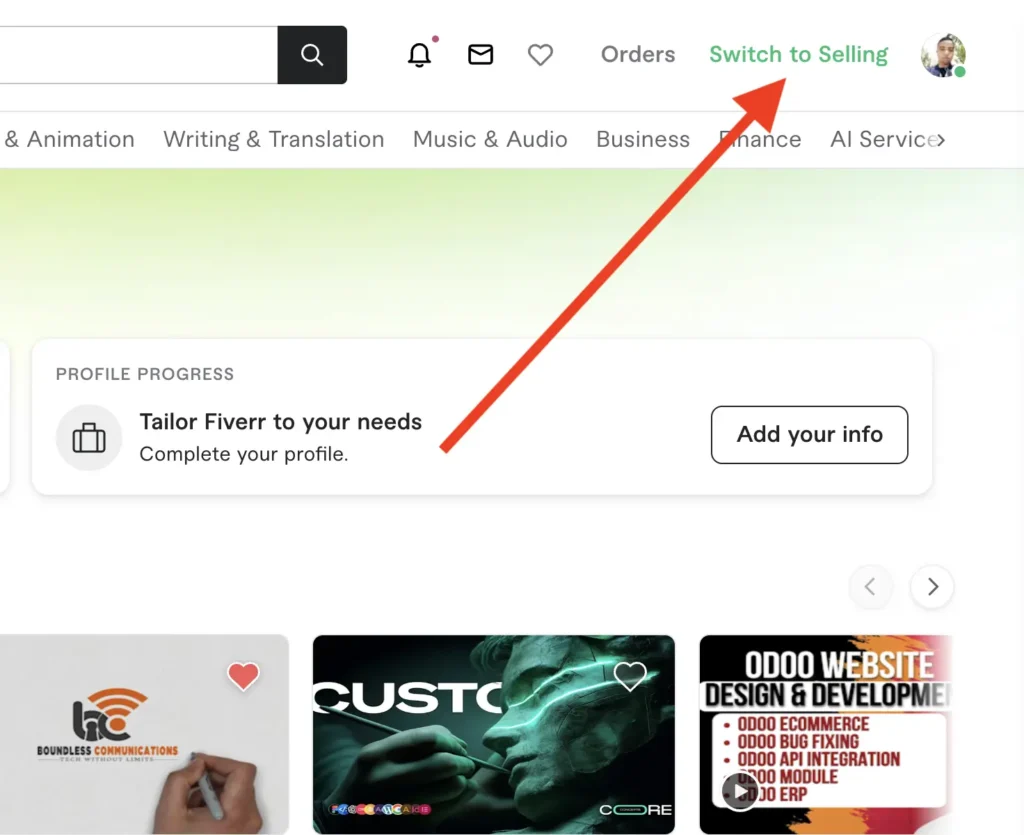1024x835 pixels.
Task: Show more categories with the right chevron
Action: coord(940,140)
